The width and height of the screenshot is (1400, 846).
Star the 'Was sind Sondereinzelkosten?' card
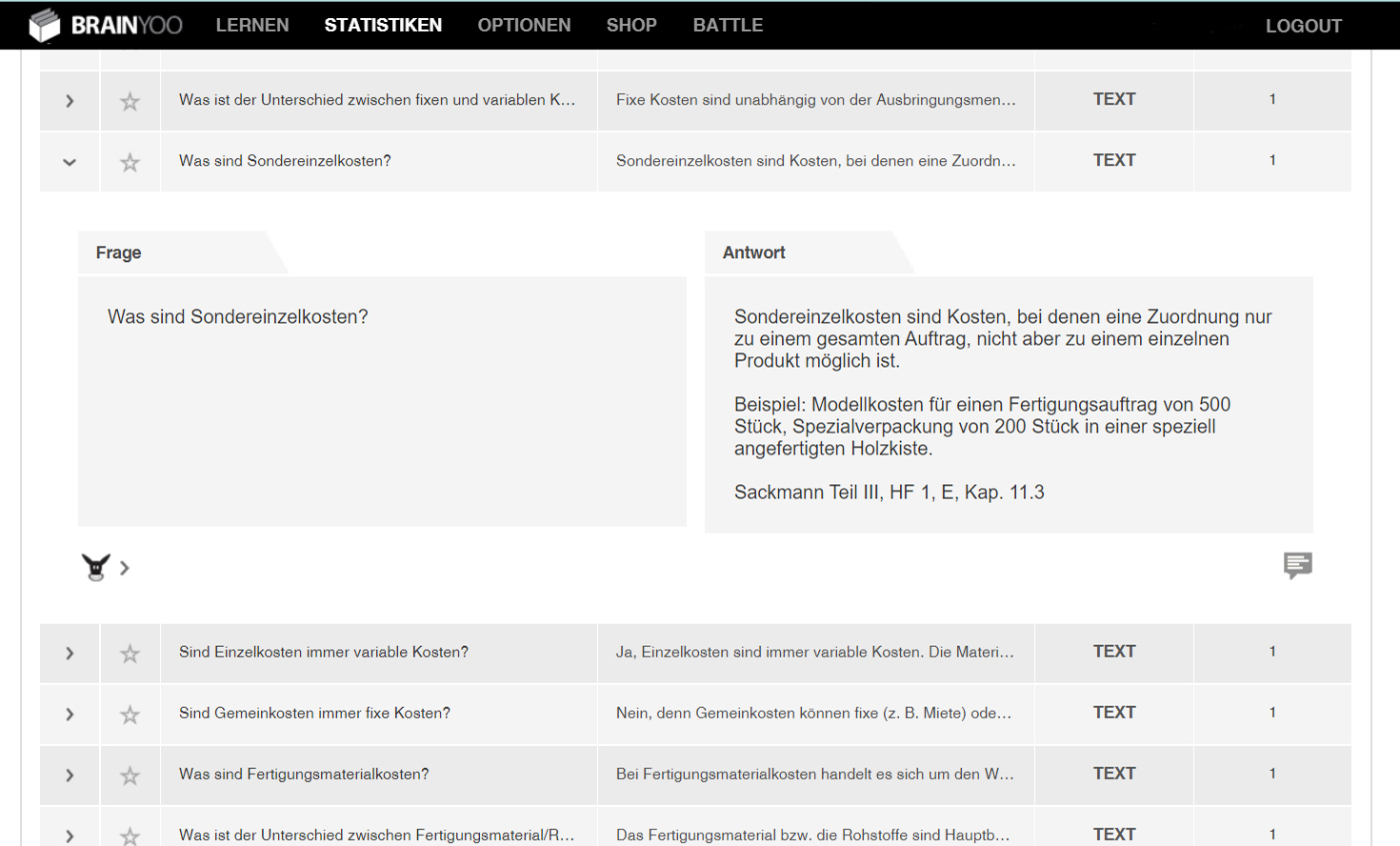tap(130, 163)
